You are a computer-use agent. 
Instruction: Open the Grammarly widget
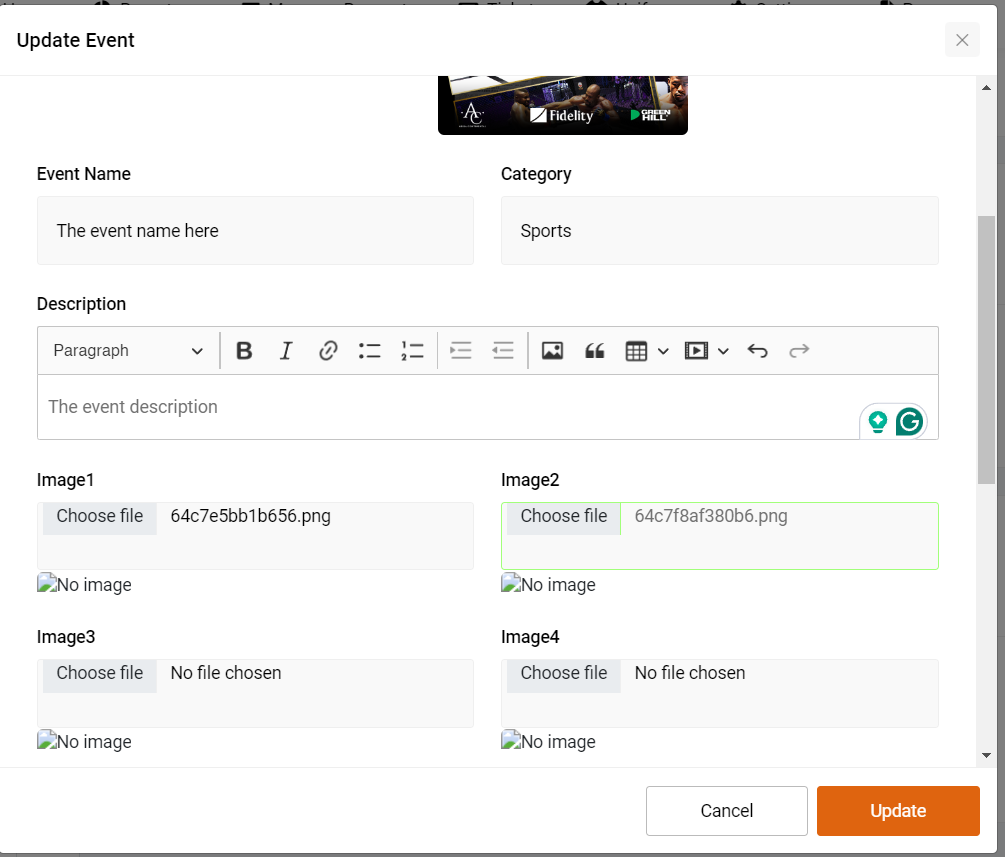point(909,422)
